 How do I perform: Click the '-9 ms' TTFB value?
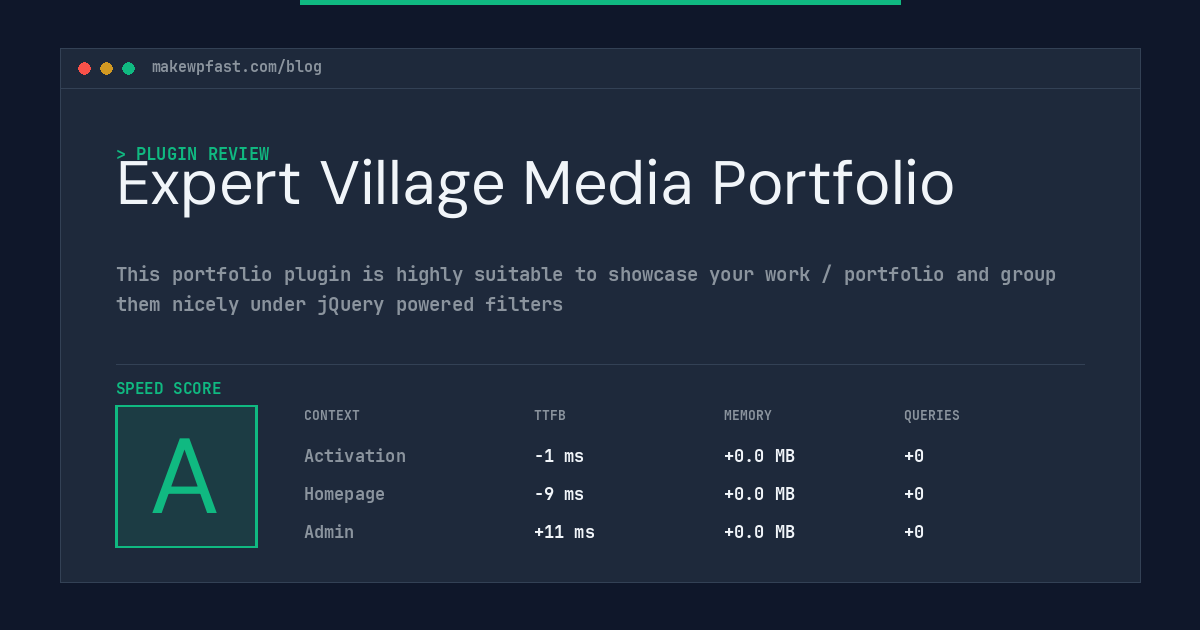click(x=559, y=494)
